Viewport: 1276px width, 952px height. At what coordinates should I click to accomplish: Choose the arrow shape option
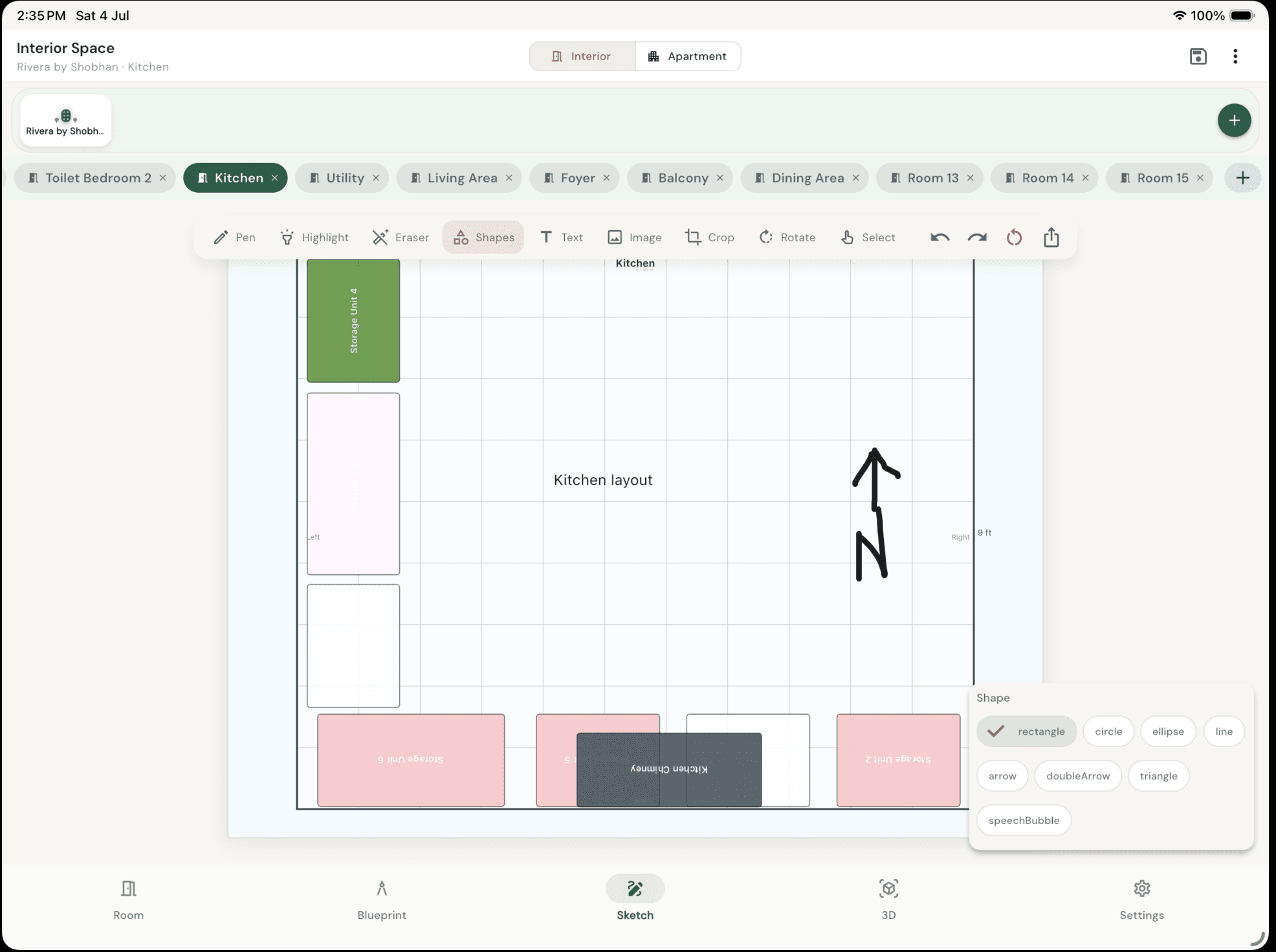click(1002, 776)
